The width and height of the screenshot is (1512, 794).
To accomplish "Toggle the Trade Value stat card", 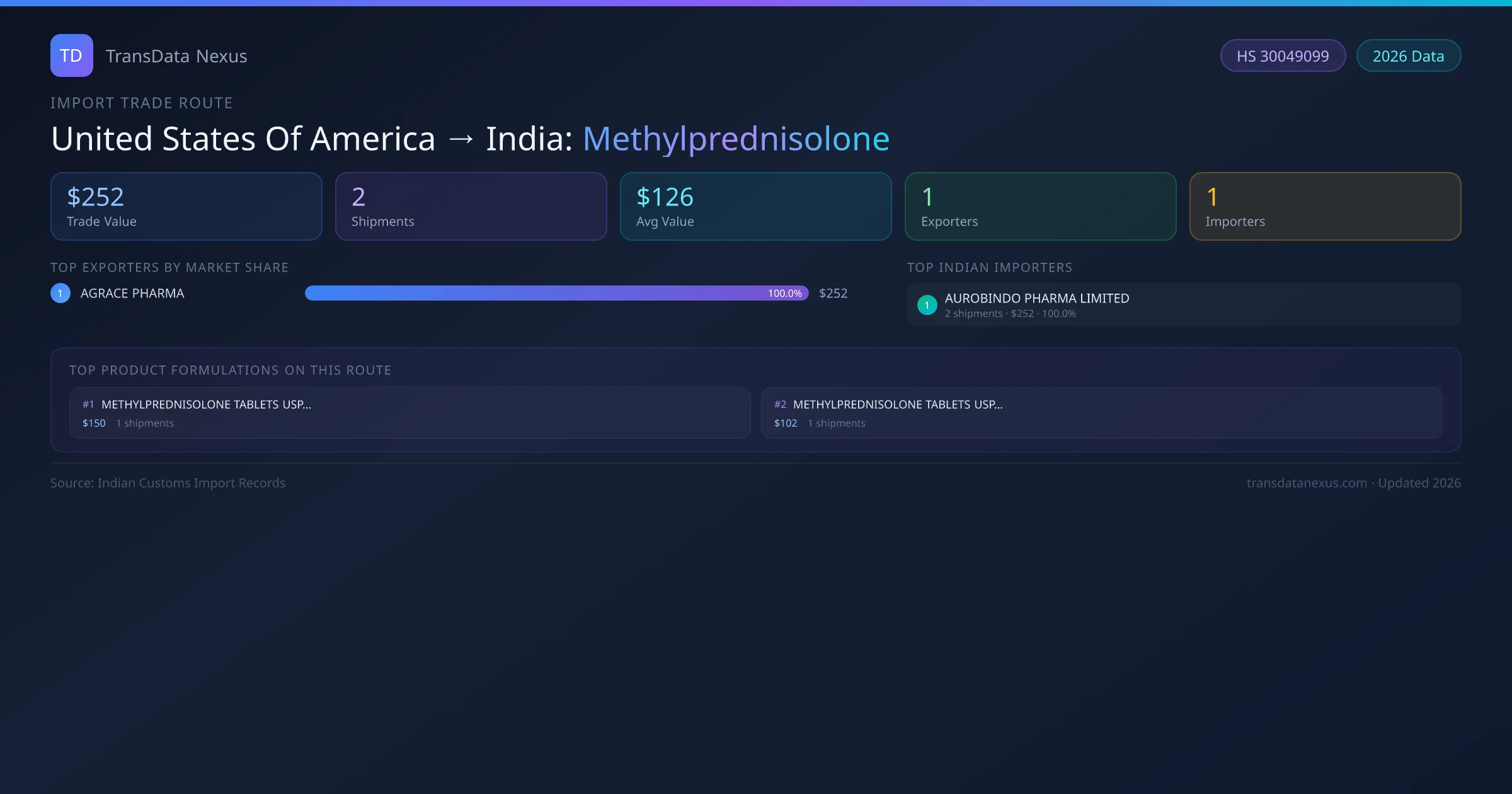I will [x=186, y=206].
